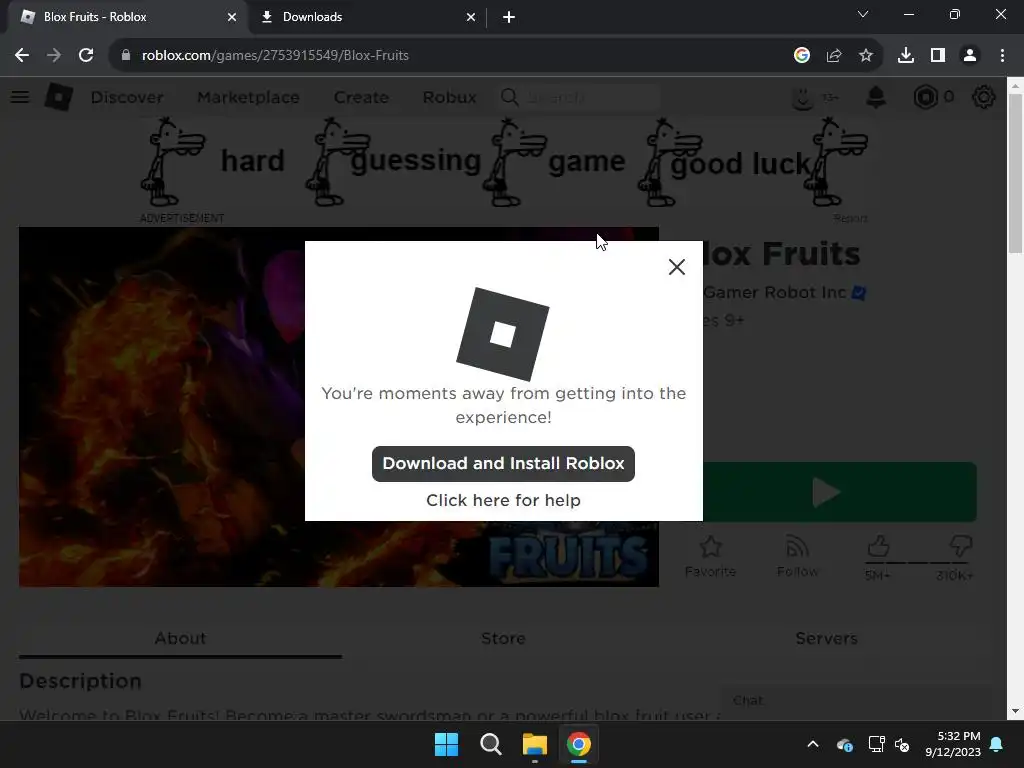Click the page vertical scrollbar thumb

tap(1015, 173)
